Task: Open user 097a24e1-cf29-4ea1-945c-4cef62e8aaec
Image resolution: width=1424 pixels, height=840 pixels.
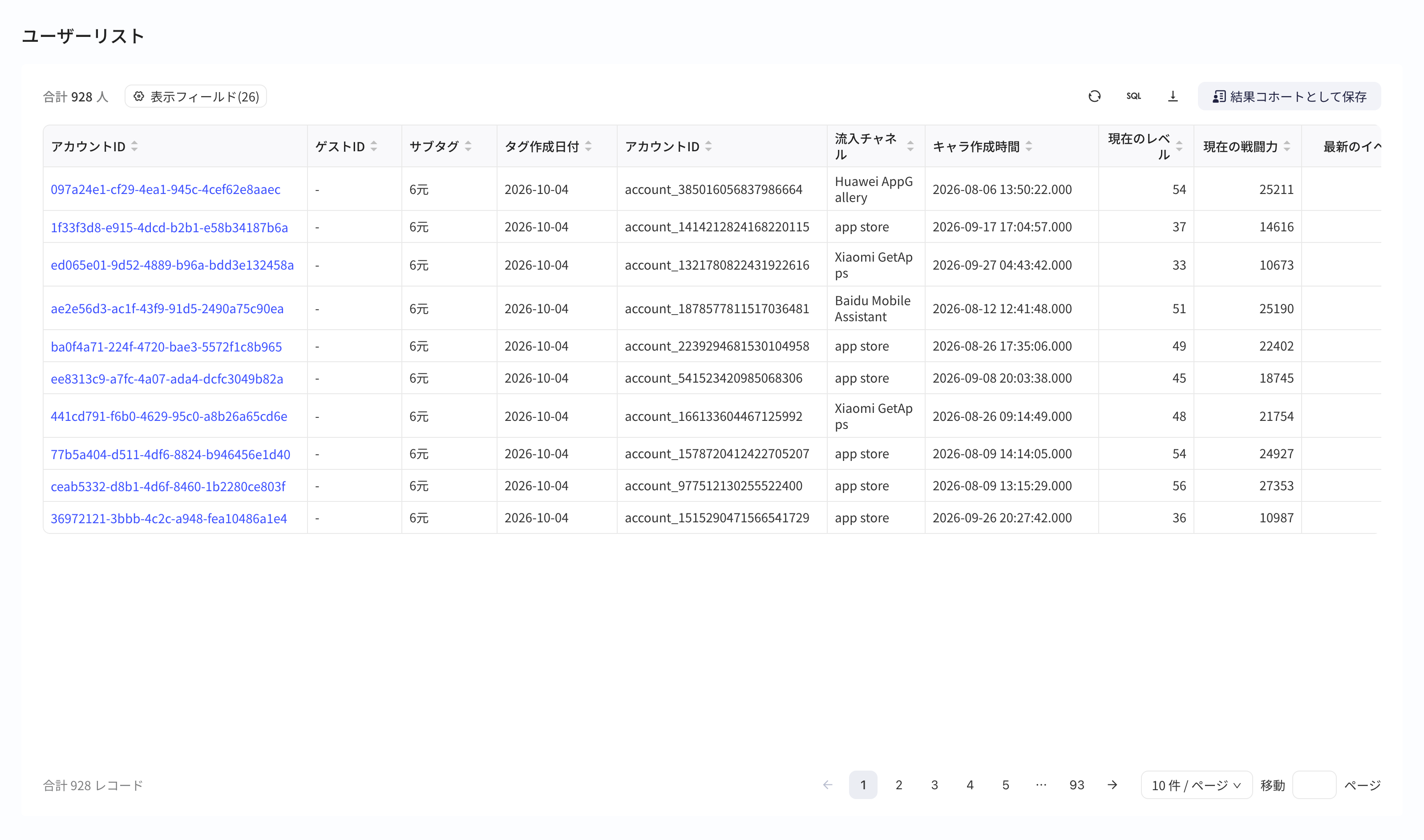Action: [x=165, y=190]
